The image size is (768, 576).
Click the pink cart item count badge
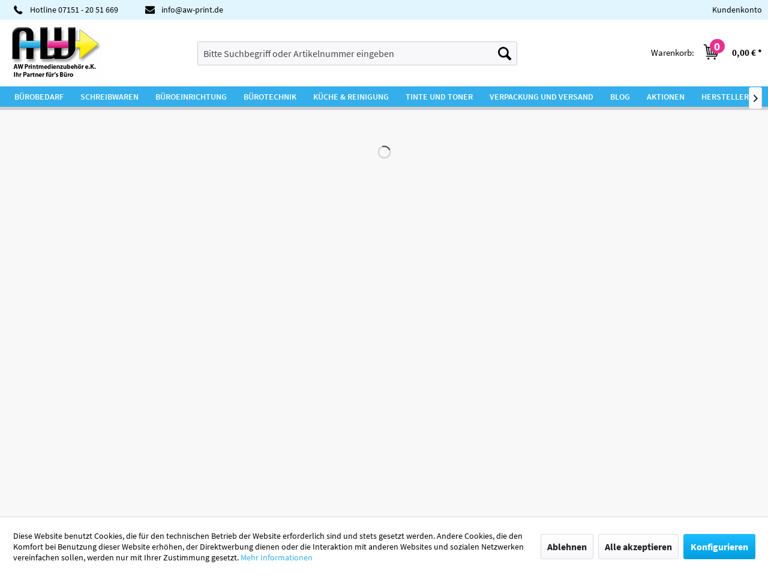(x=717, y=46)
